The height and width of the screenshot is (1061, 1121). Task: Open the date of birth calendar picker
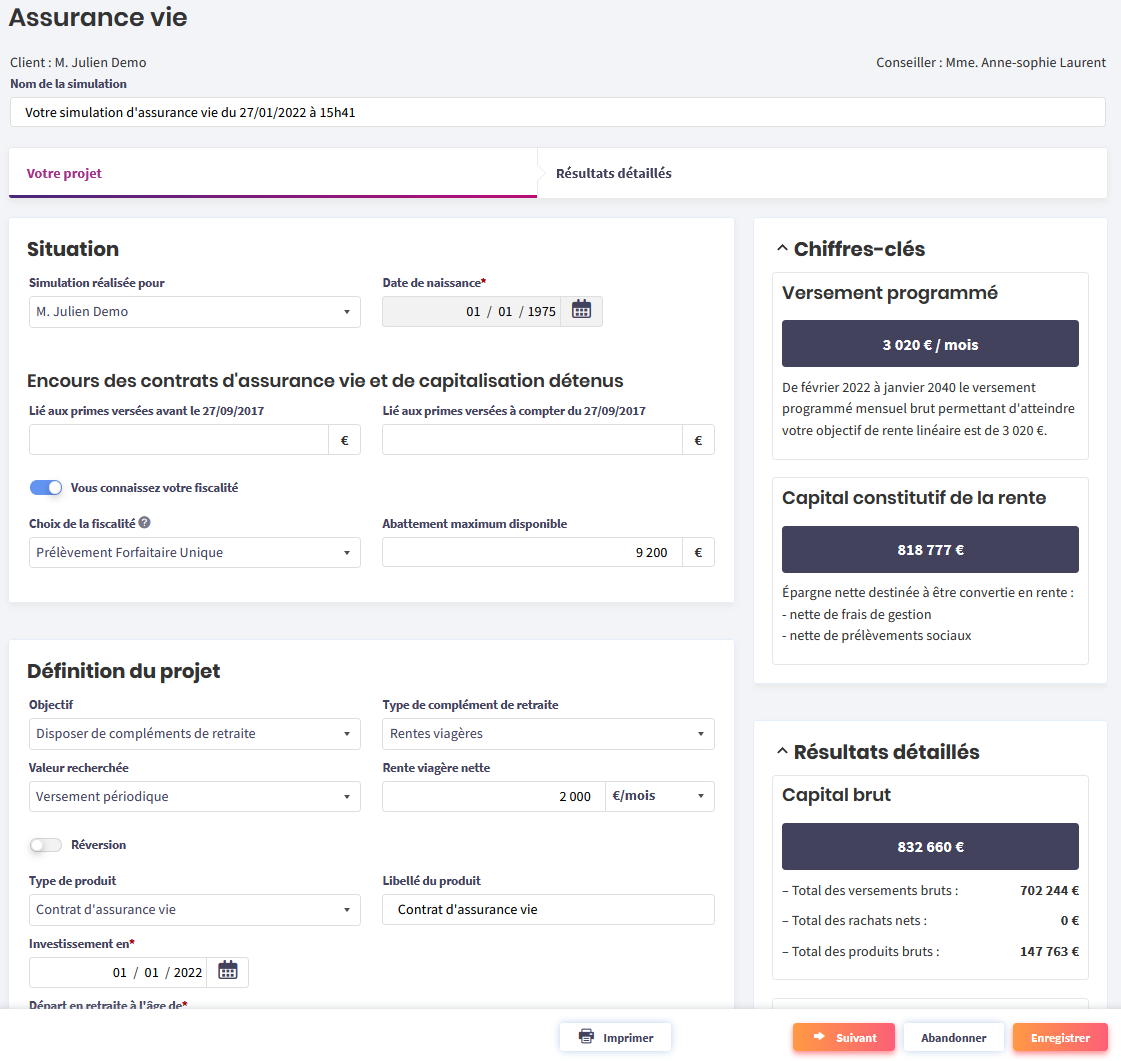[x=581, y=311]
